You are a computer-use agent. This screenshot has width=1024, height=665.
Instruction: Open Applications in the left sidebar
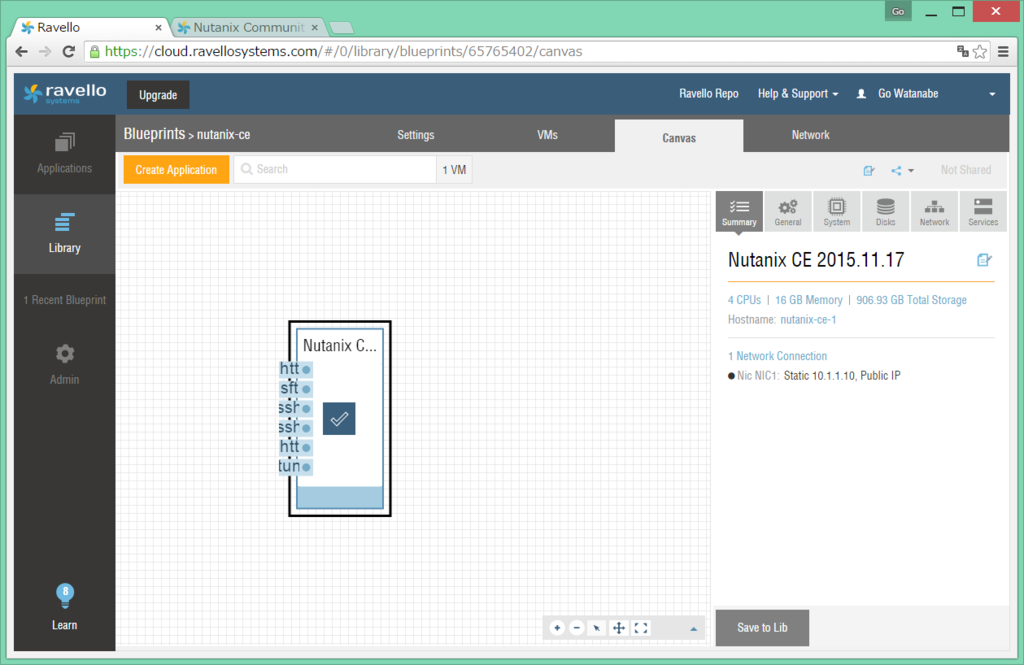(65, 154)
